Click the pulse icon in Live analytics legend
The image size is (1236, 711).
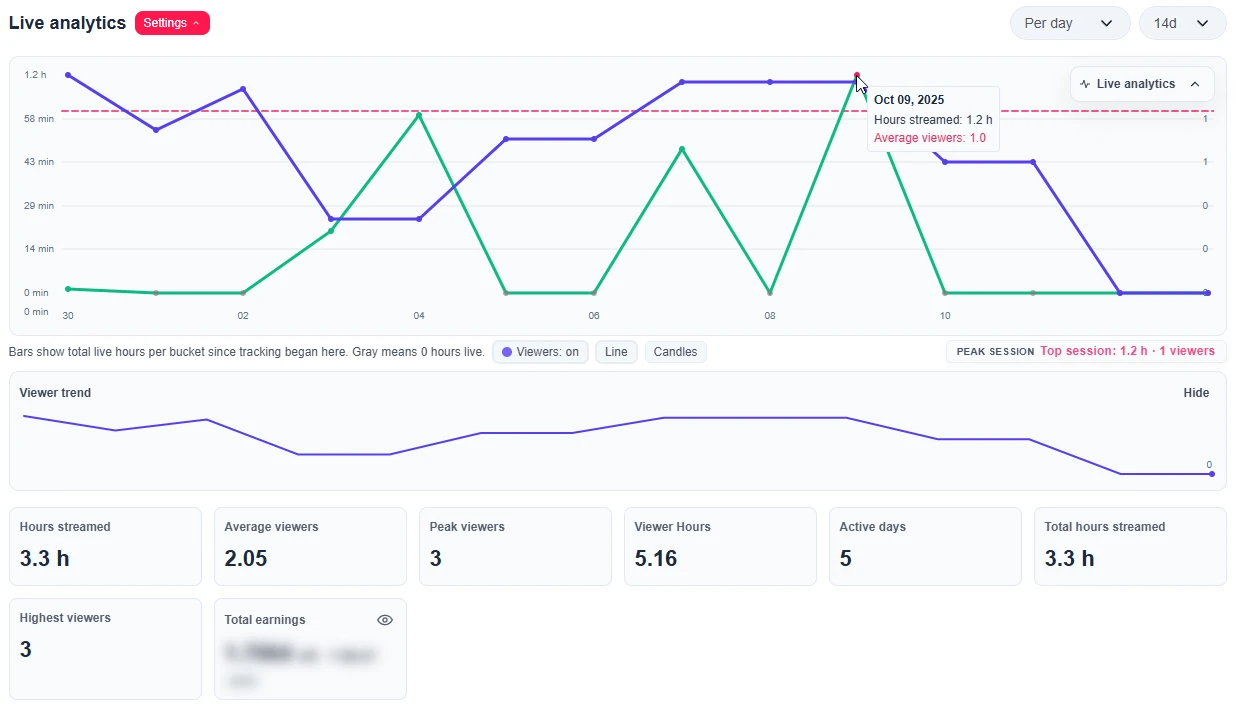(1085, 84)
